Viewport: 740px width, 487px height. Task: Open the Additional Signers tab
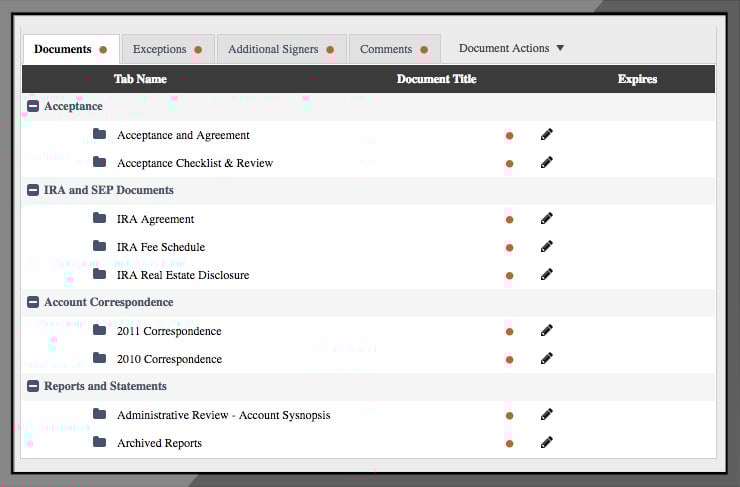click(x=281, y=49)
